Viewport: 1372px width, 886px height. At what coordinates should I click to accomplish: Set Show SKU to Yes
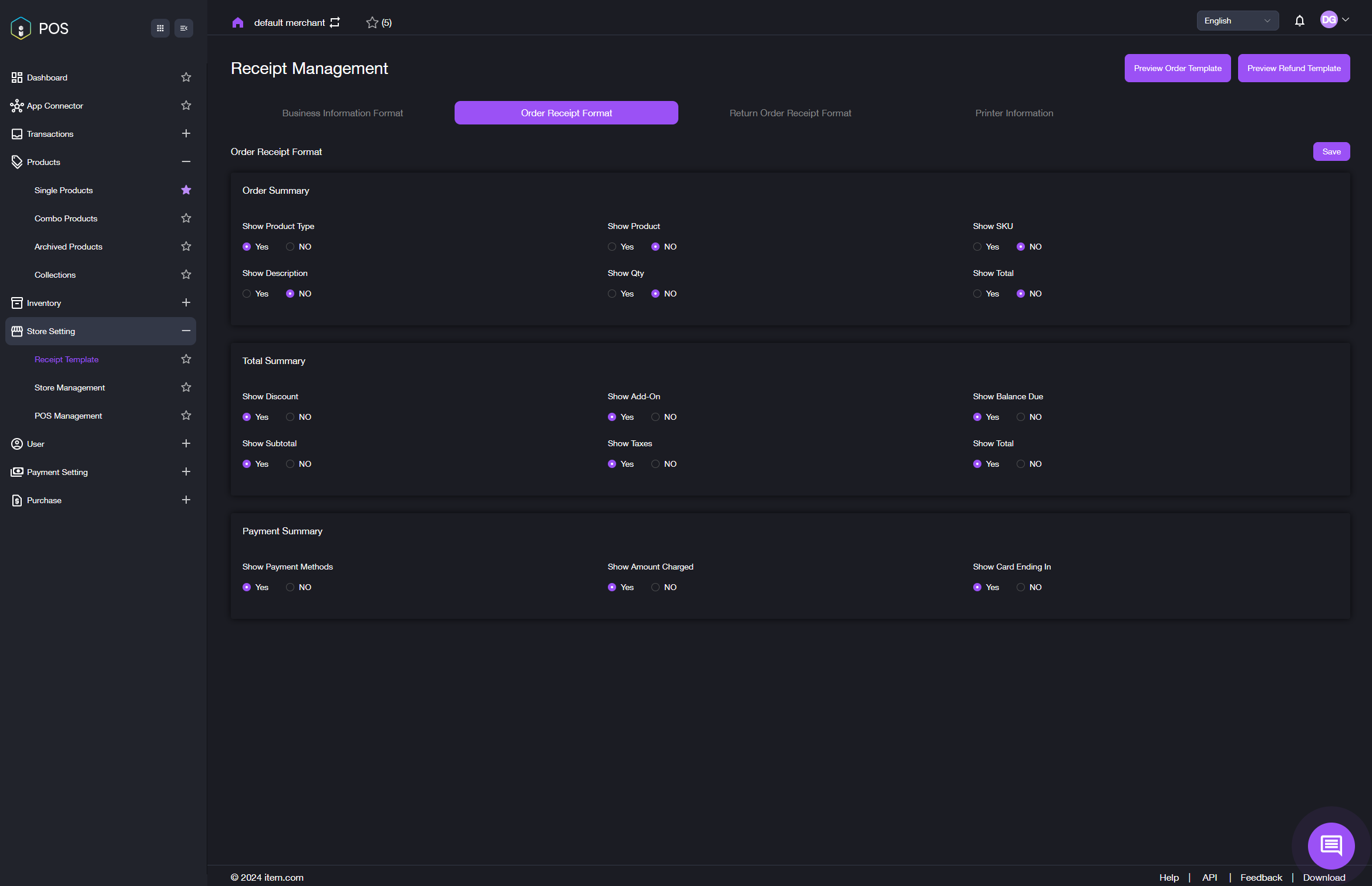pos(977,247)
